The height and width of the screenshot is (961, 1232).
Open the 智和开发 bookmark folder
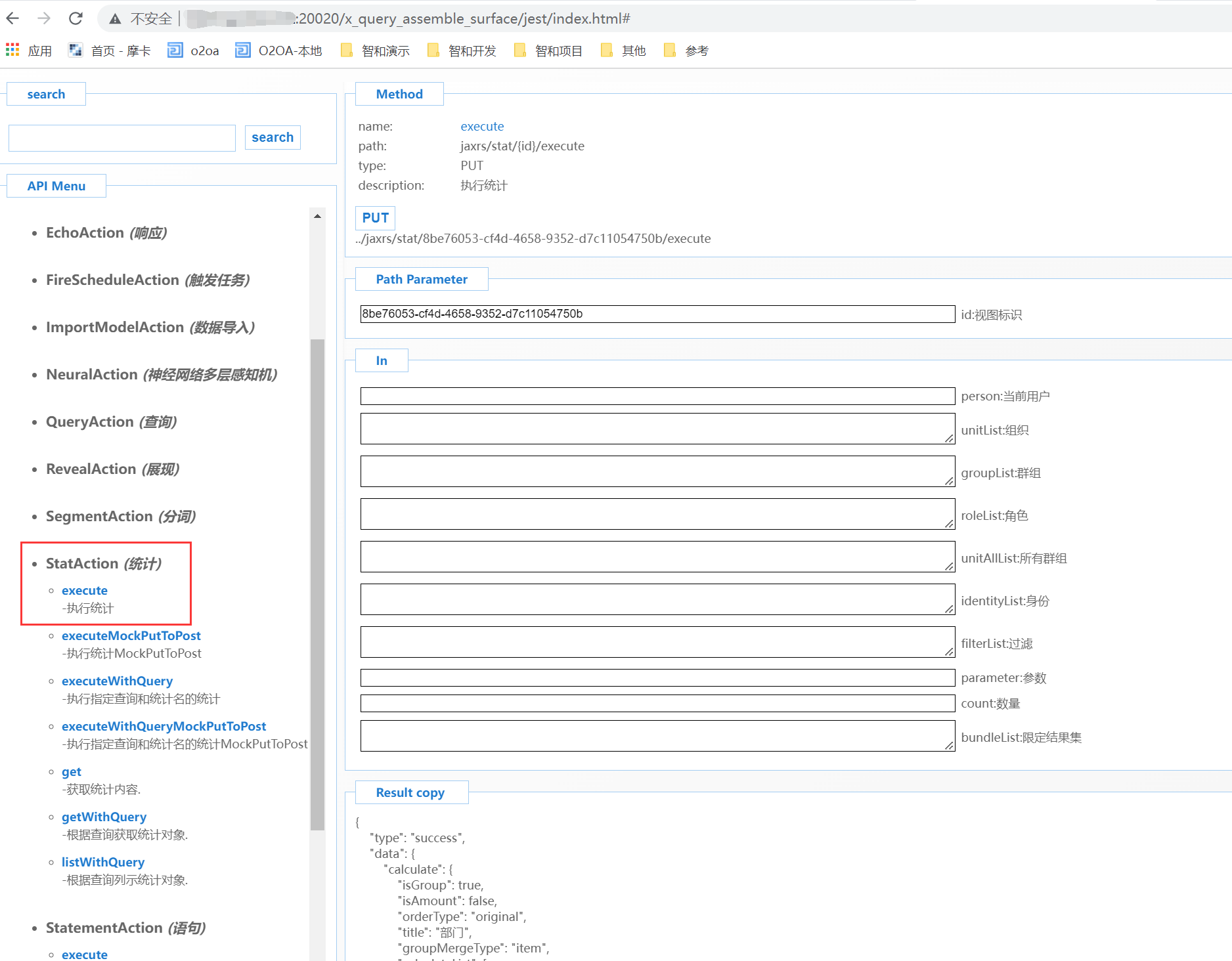tap(462, 51)
